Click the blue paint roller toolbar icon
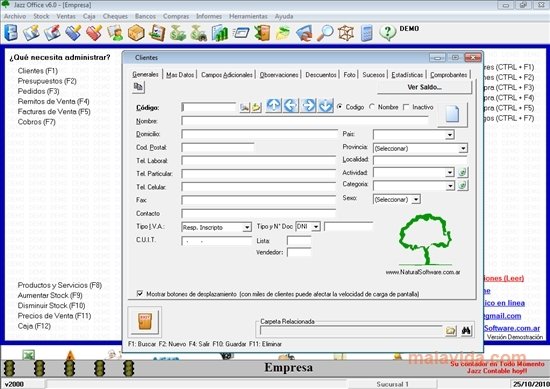This screenshot has height=389, width=550. click(73, 33)
